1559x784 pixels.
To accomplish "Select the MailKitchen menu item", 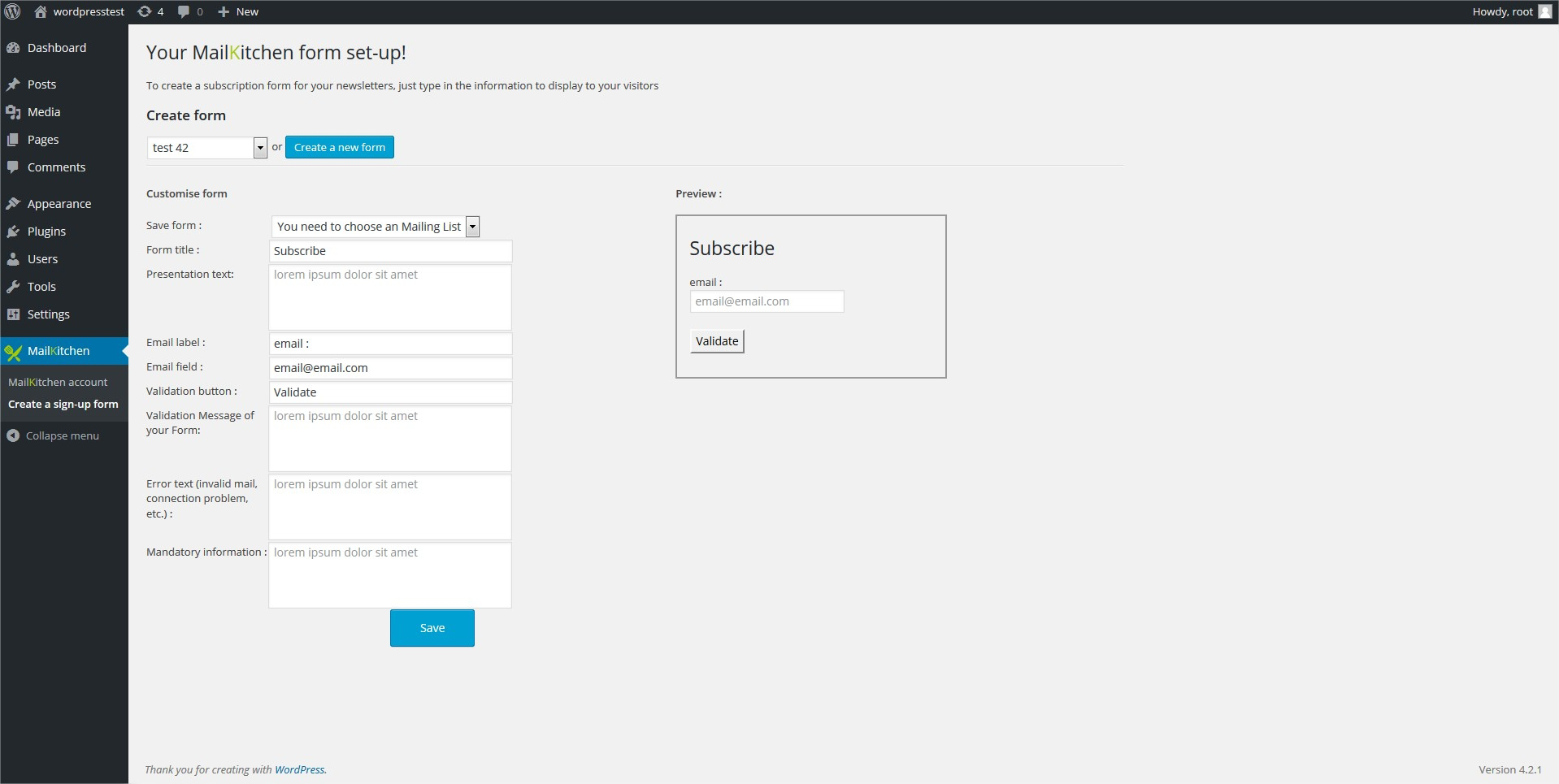I will [x=64, y=351].
